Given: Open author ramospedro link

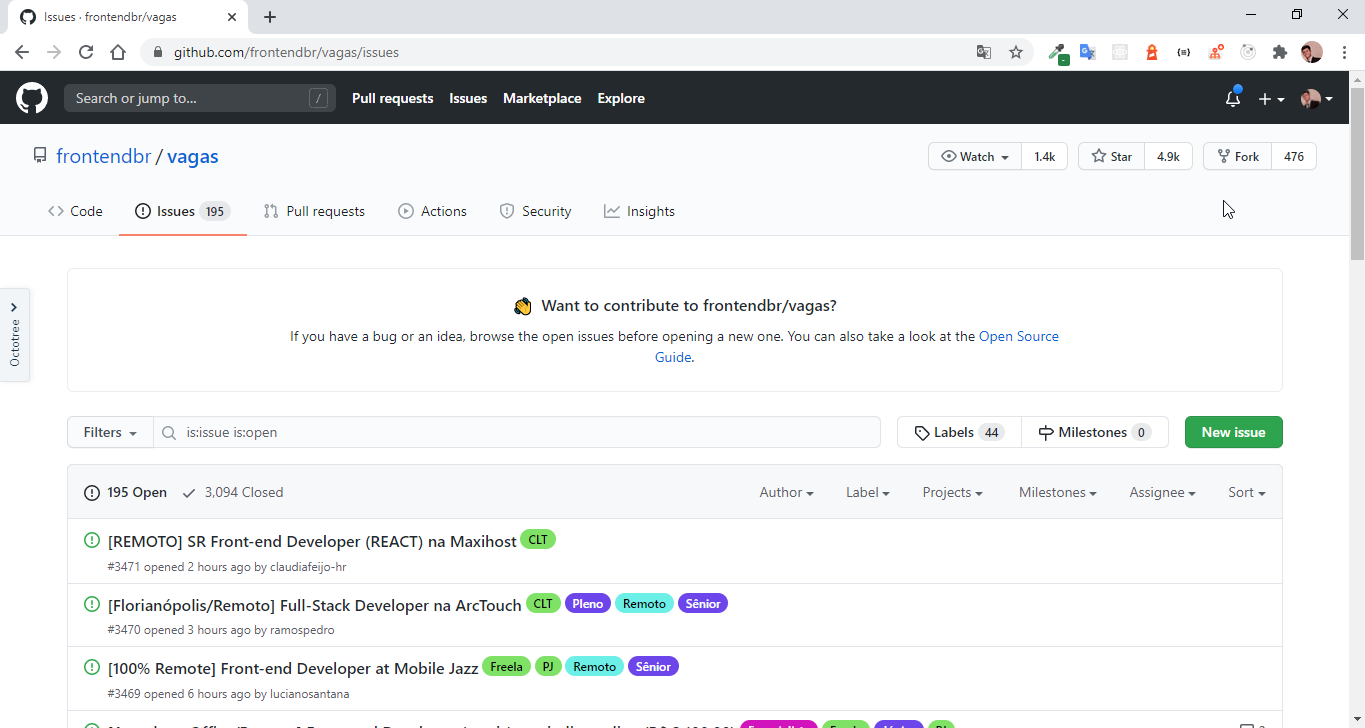Looking at the screenshot, I should (x=302, y=630).
